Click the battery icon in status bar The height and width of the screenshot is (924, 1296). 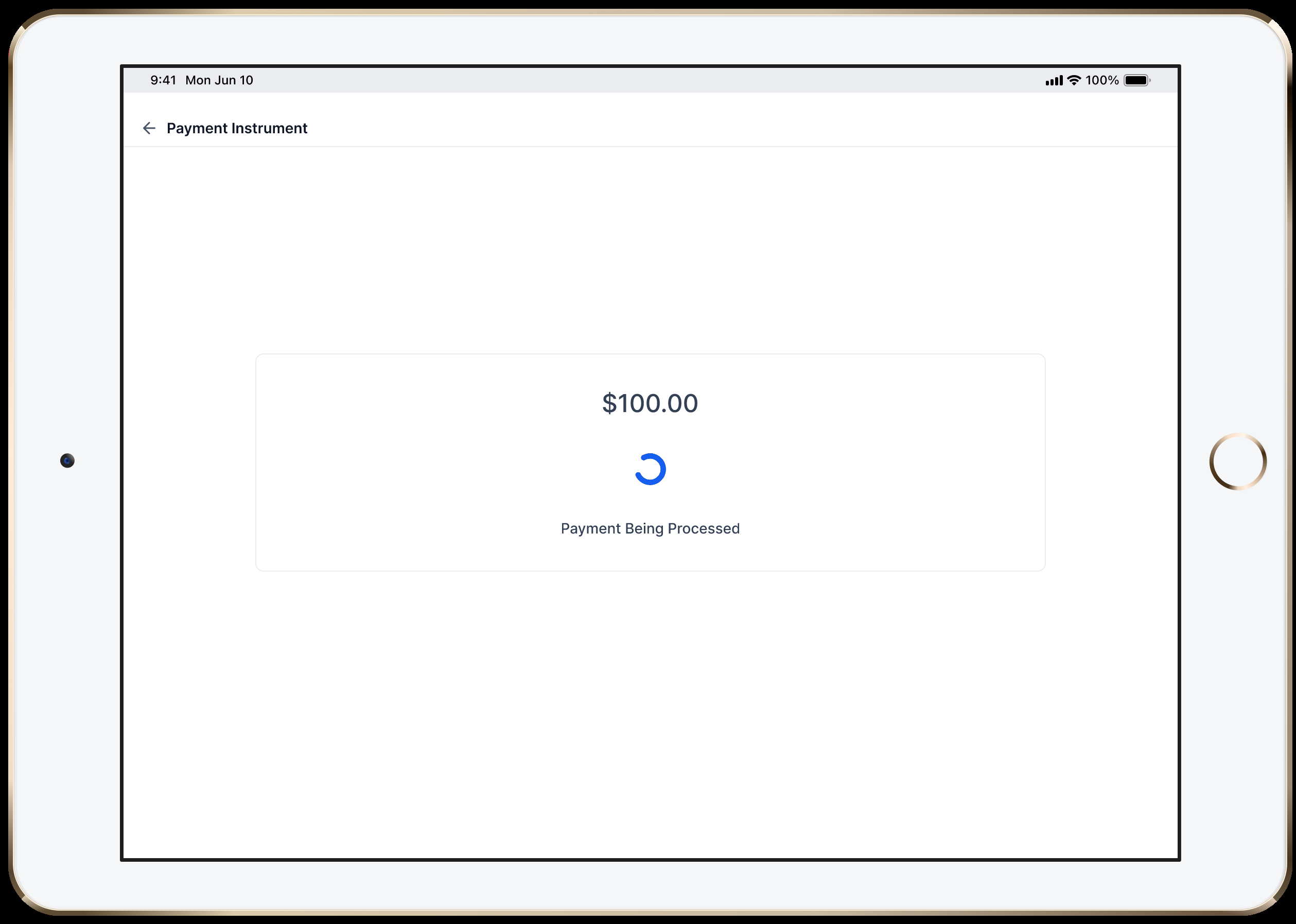1136,80
